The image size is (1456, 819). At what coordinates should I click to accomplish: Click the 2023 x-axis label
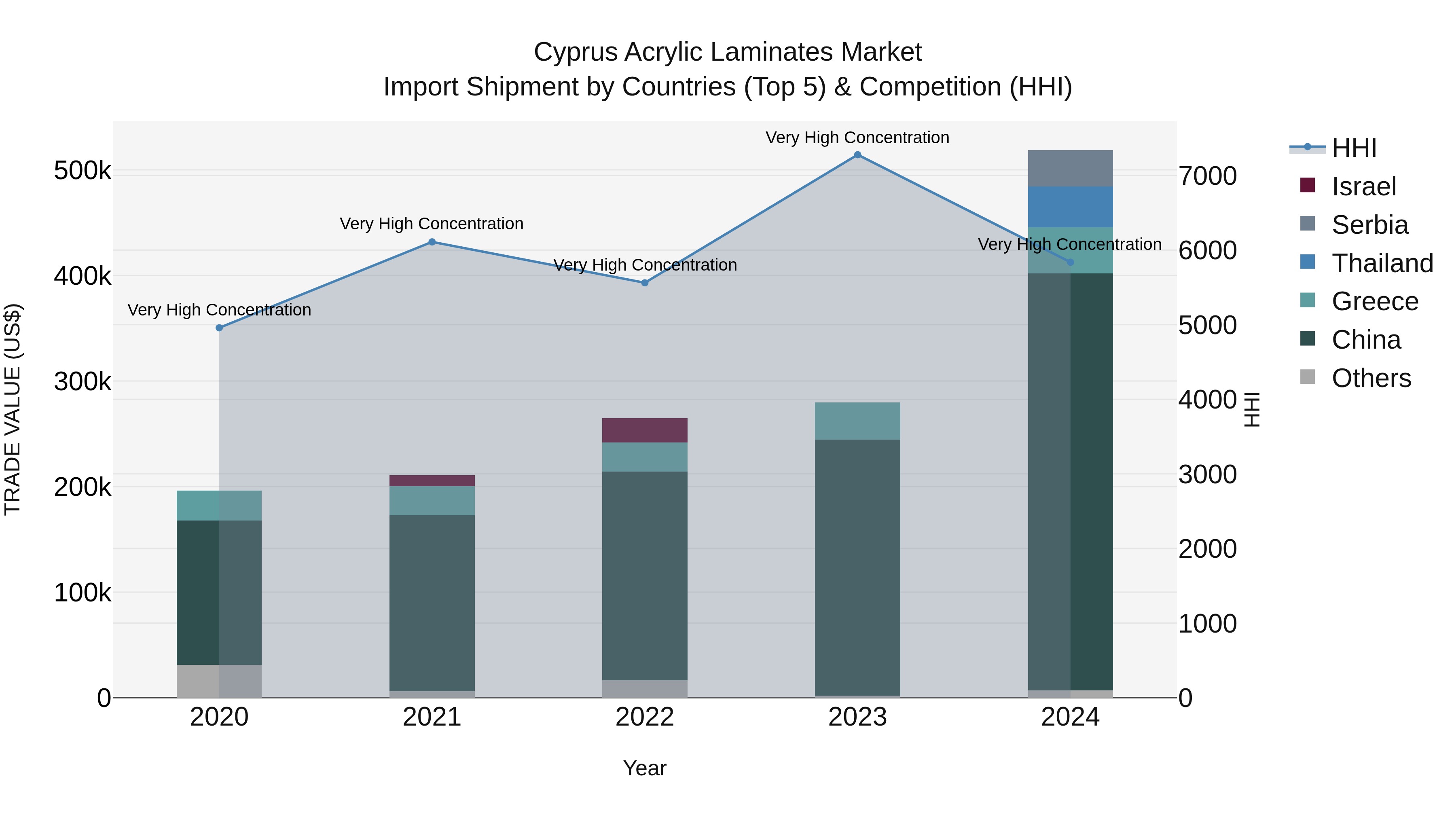coord(857,717)
